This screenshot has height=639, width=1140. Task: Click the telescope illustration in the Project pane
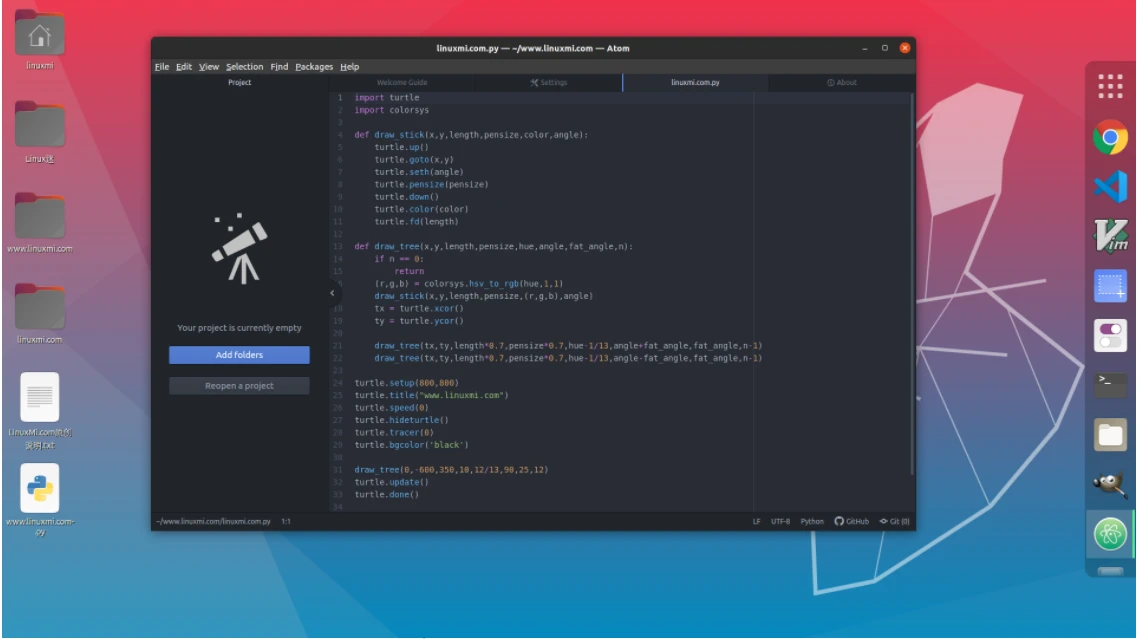tap(240, 252)
